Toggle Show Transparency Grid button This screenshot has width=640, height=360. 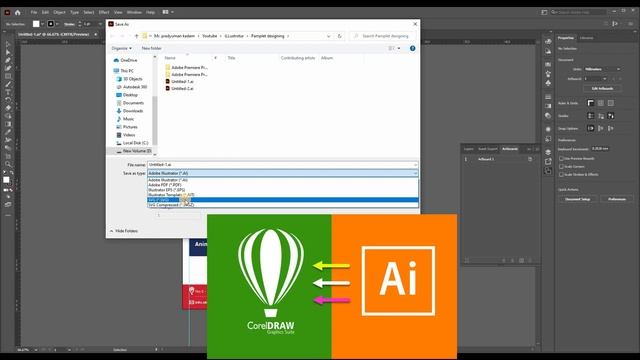611,103
